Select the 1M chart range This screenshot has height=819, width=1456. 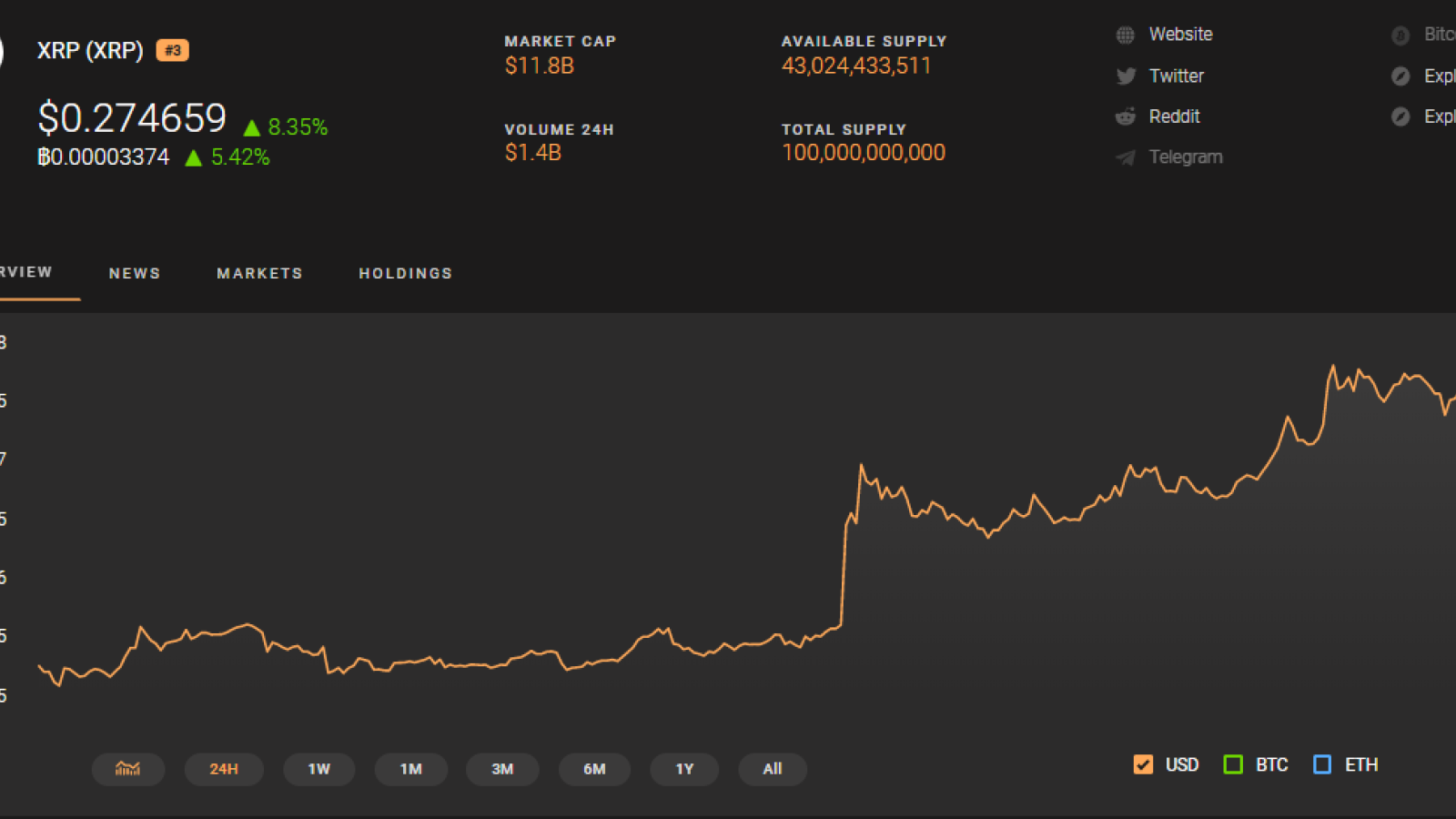point(411,769)
